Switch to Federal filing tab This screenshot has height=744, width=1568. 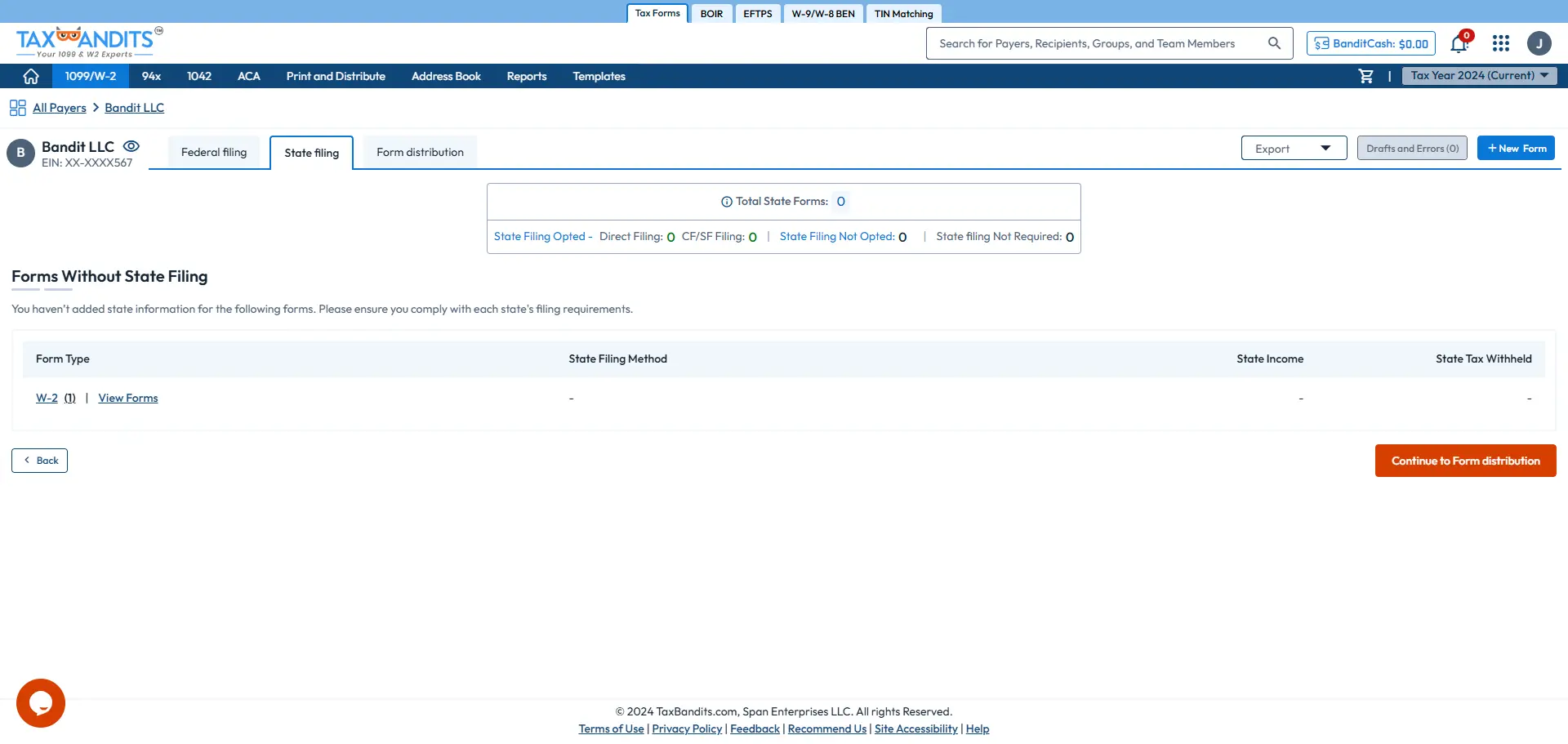214,153
